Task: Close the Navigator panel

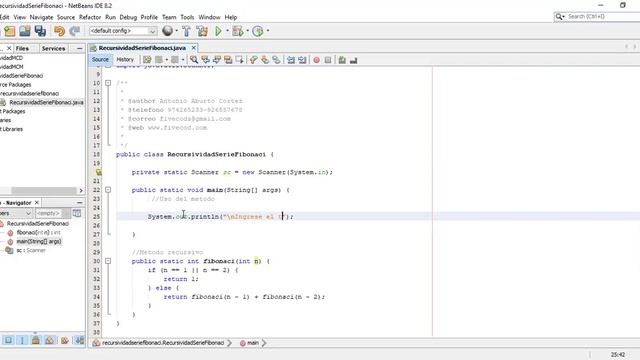Action: coord(37,202)
